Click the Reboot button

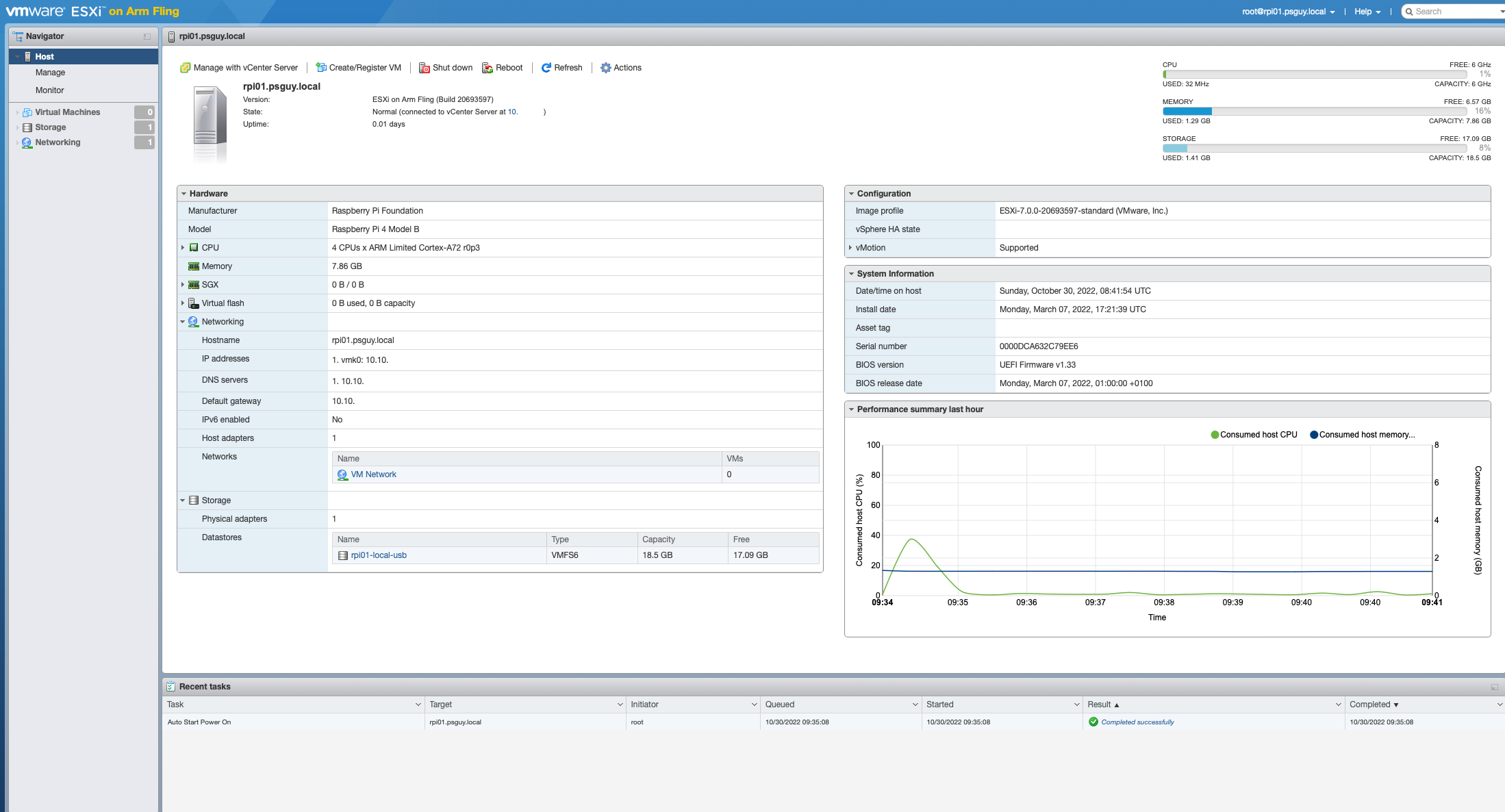(503, 68)
